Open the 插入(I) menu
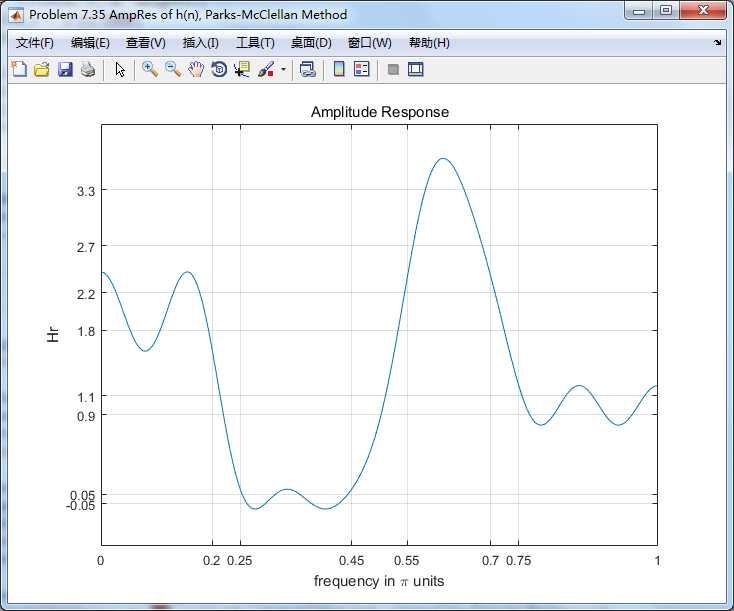 pos(200,43)
